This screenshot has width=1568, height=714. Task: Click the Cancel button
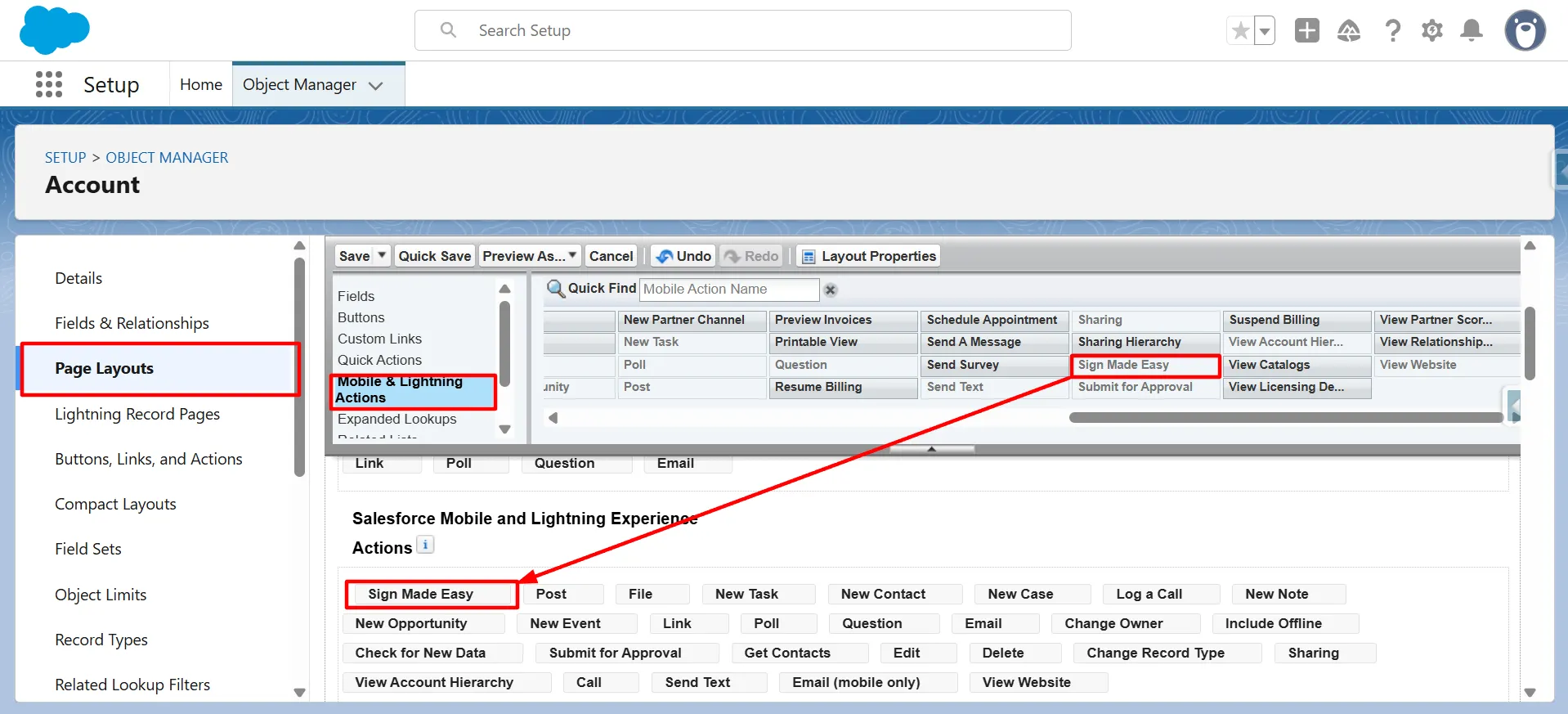(611, 256)
